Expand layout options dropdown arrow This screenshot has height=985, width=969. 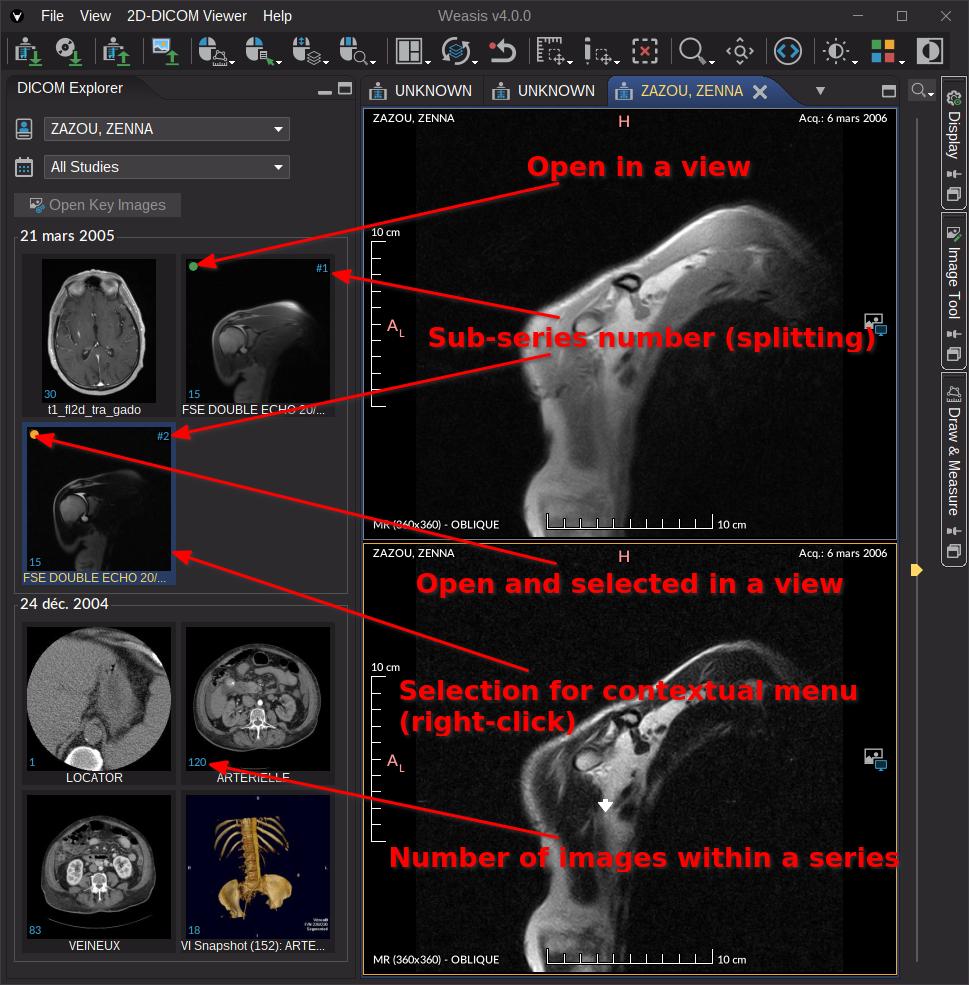coord(428,62)
